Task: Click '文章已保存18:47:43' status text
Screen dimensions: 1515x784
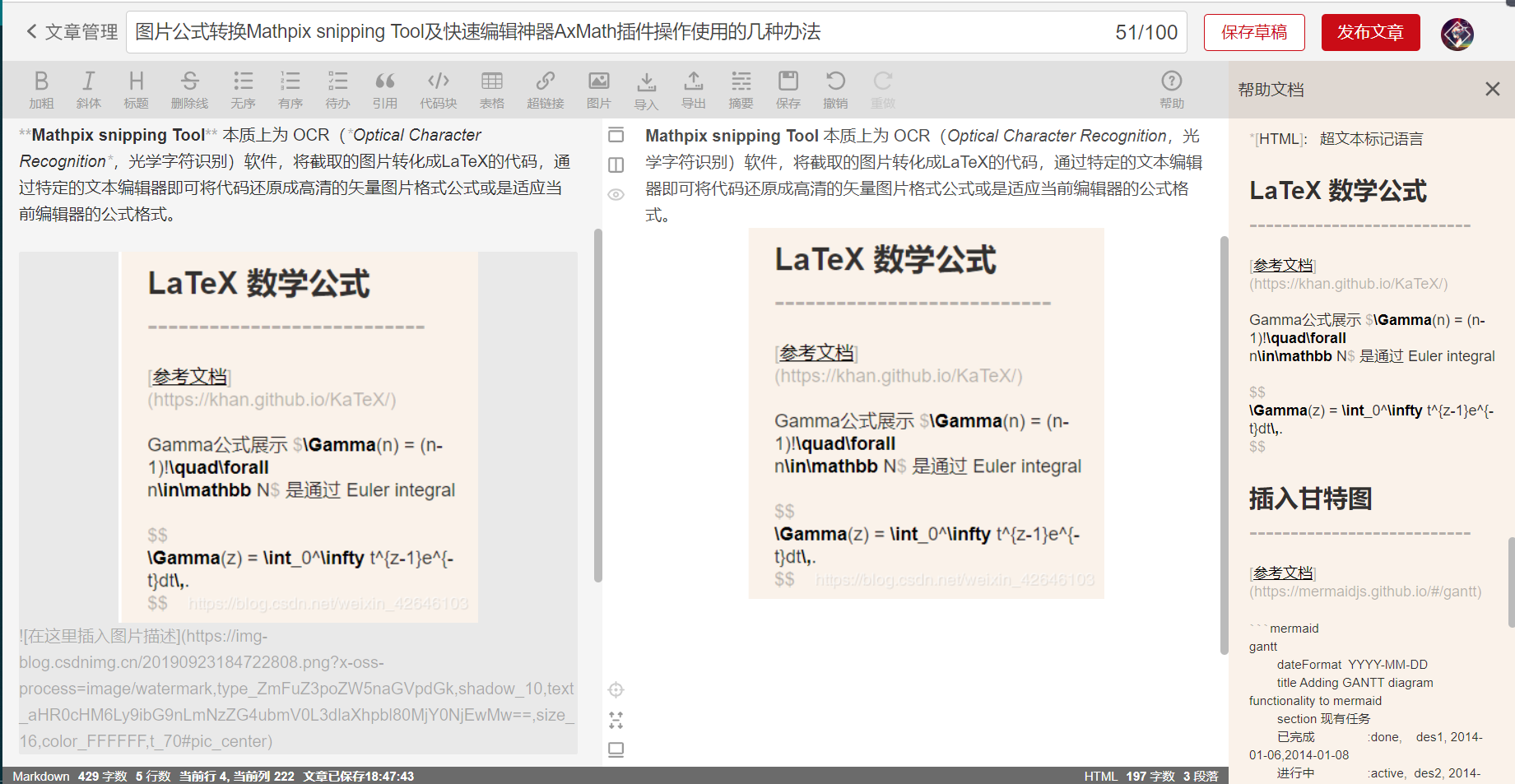Action: click(358, 776)
